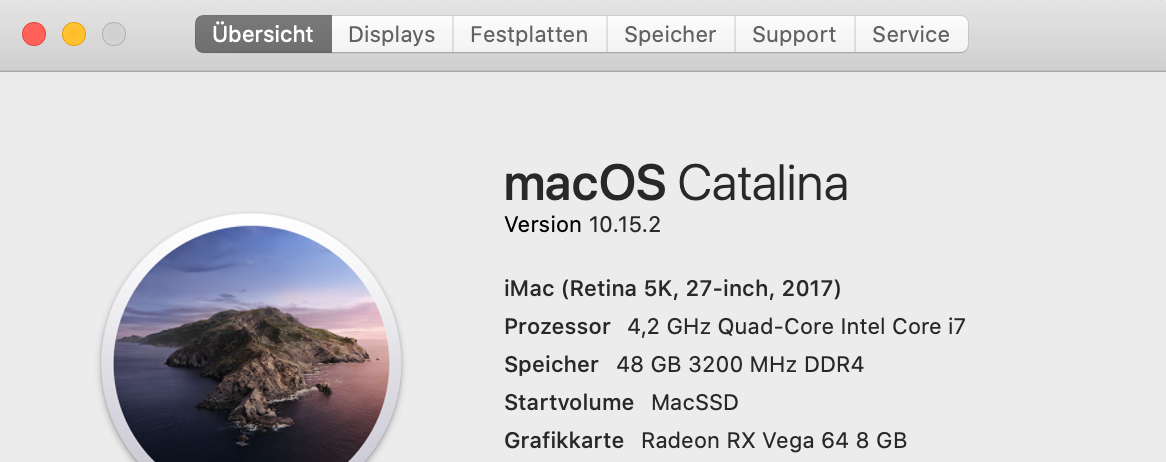Select the Übersicht tab
The image size is (1166, 462).
tap(263, 34)
